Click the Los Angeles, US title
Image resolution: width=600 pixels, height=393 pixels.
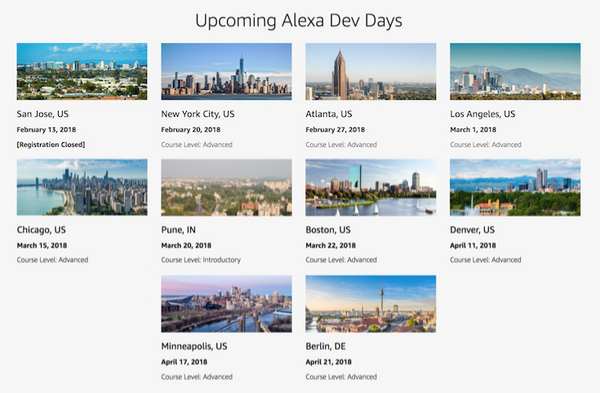[x=483, y=114]
